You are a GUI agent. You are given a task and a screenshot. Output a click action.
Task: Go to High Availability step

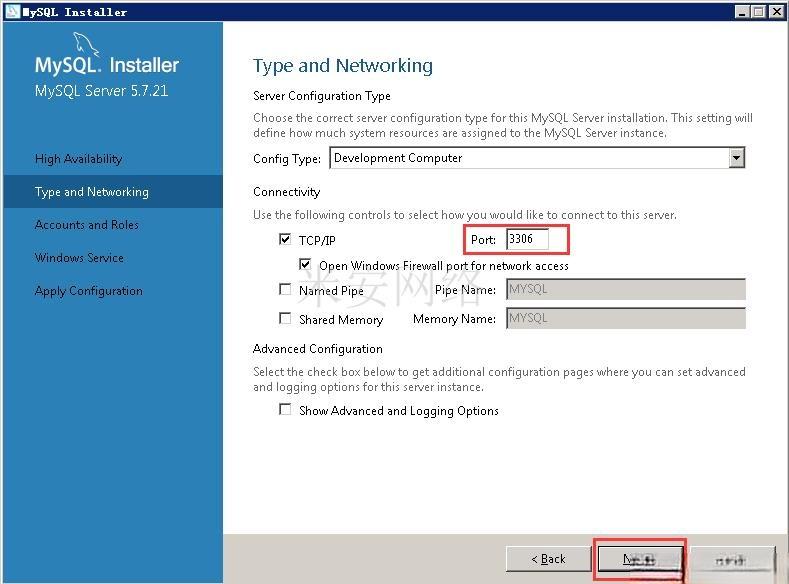78,159
